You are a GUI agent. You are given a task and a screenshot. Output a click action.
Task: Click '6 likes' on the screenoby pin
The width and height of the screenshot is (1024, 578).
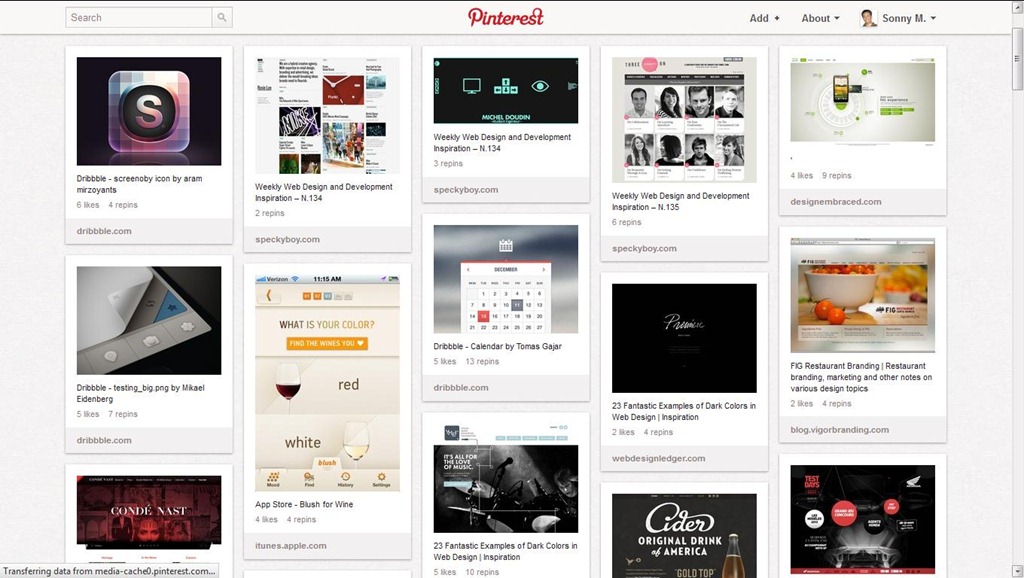point(88,205)
